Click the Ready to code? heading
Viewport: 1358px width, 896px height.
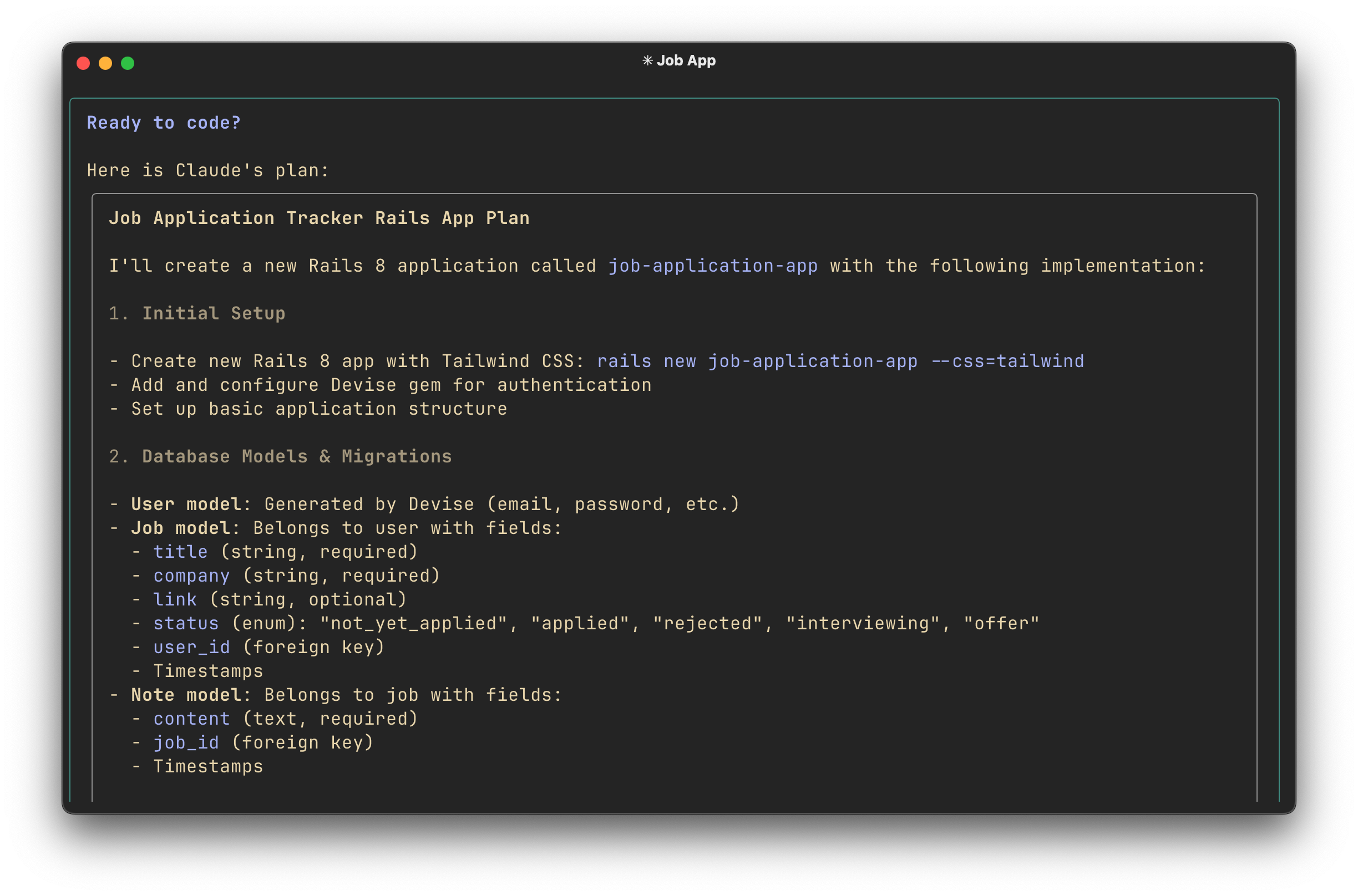pyautogui.click(x=164, y=123)
